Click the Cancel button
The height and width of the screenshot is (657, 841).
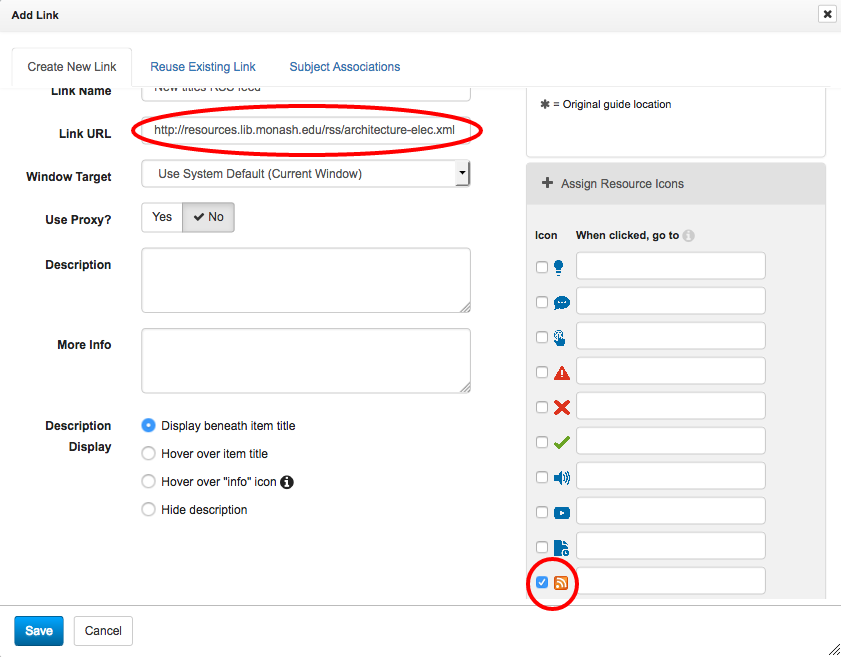click(103, 631)
